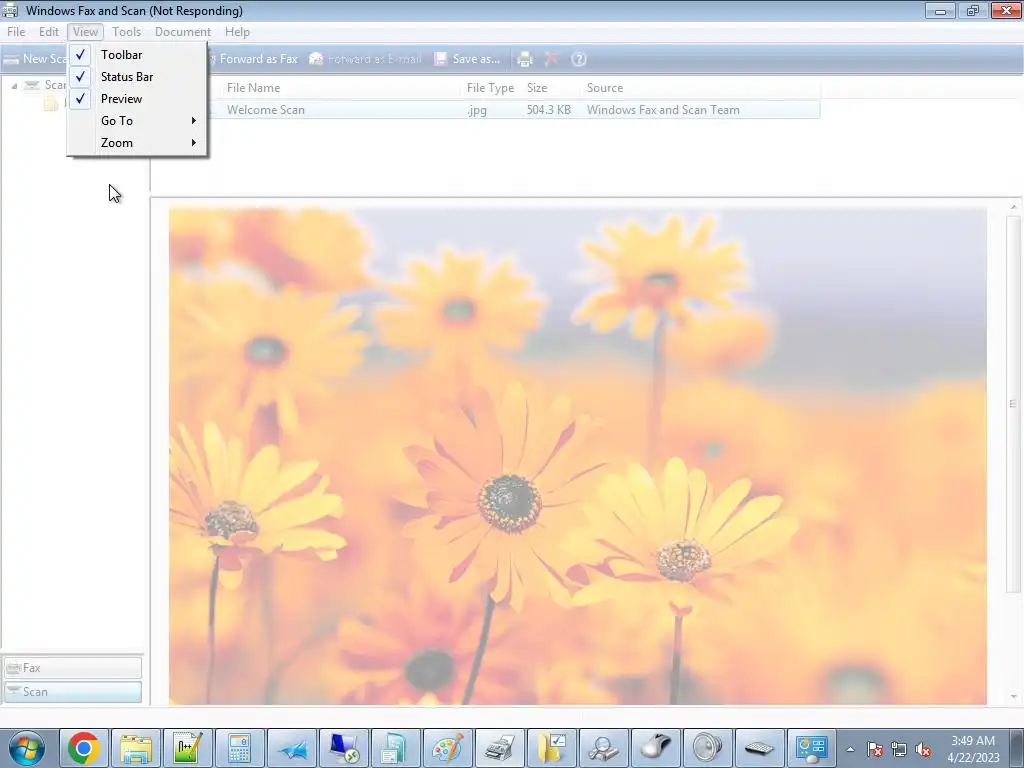Sort list by File Name column

253,88
